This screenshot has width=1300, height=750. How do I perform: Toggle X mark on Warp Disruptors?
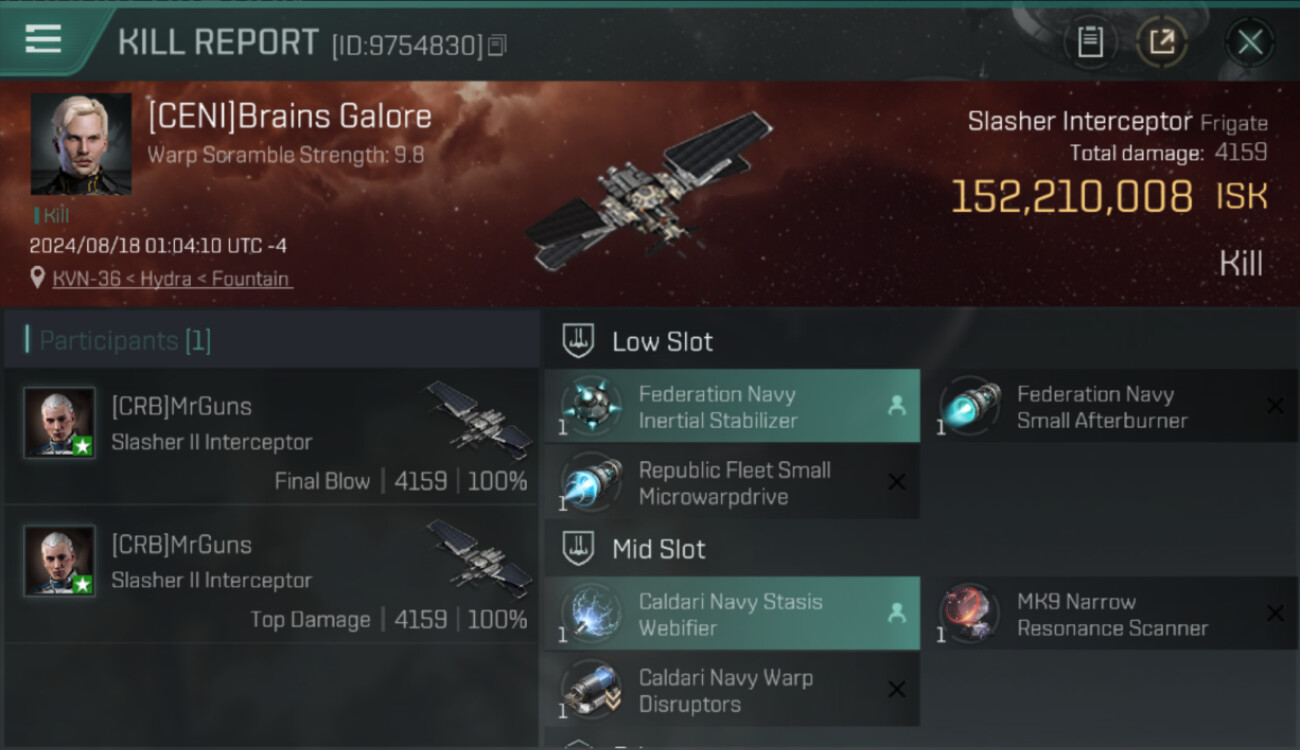(897, 689)
